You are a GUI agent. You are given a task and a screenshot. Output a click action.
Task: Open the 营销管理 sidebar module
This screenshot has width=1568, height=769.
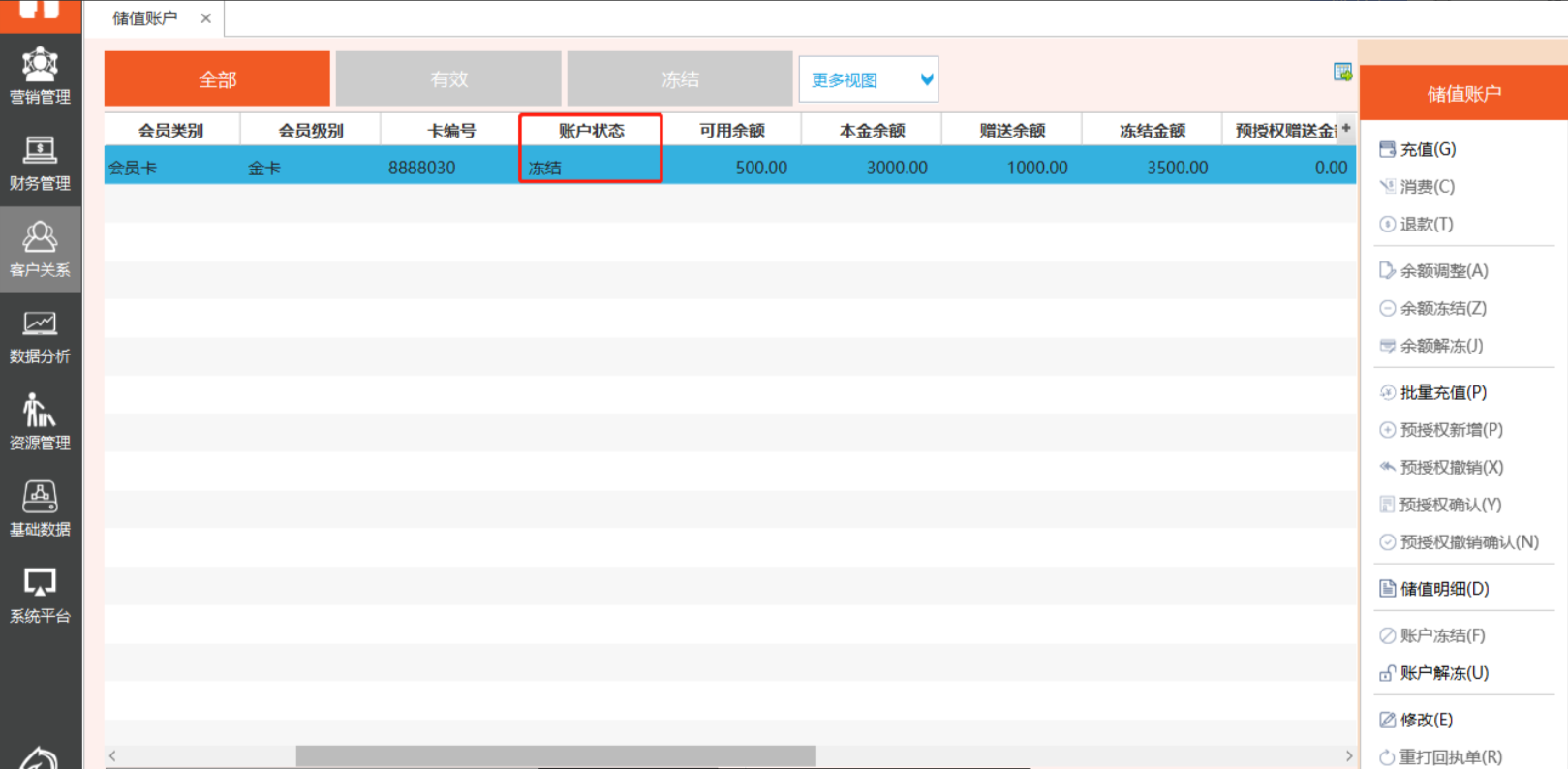click(40, 76)
